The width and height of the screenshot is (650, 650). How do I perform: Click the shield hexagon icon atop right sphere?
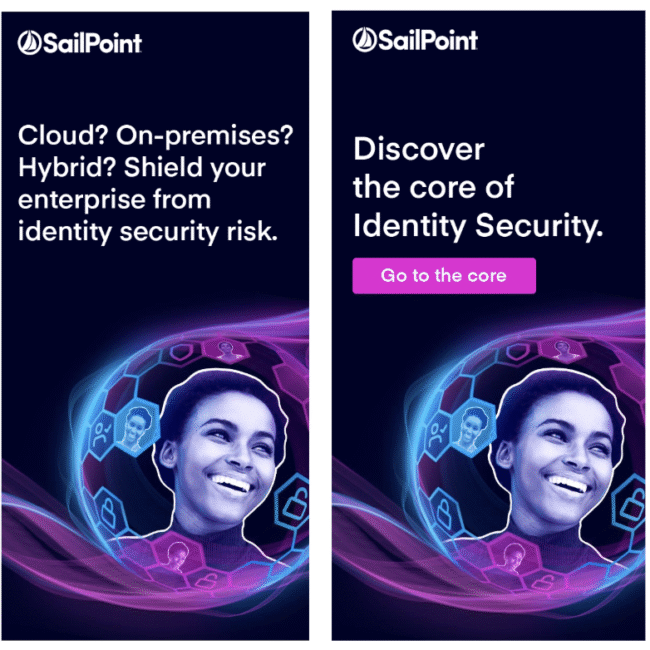(518, 352)
